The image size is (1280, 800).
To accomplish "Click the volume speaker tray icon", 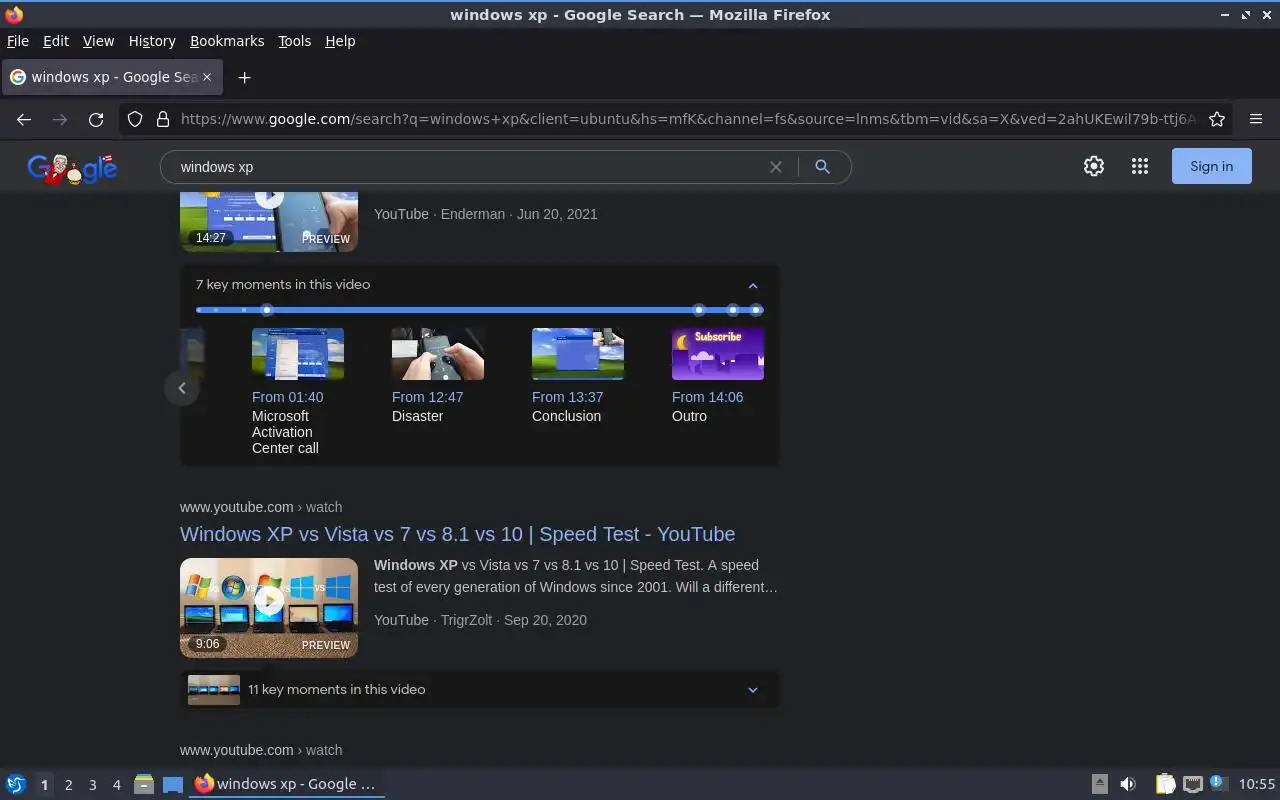I will point(1128,784).
